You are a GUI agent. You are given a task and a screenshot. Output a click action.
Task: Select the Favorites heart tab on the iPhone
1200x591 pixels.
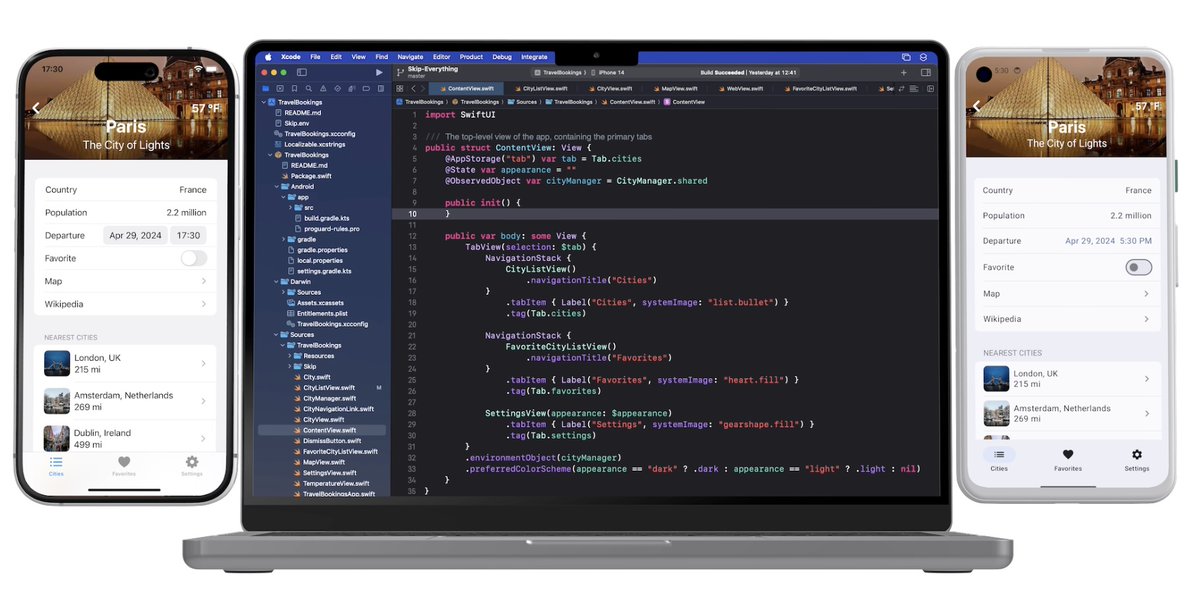pos(123,462)
